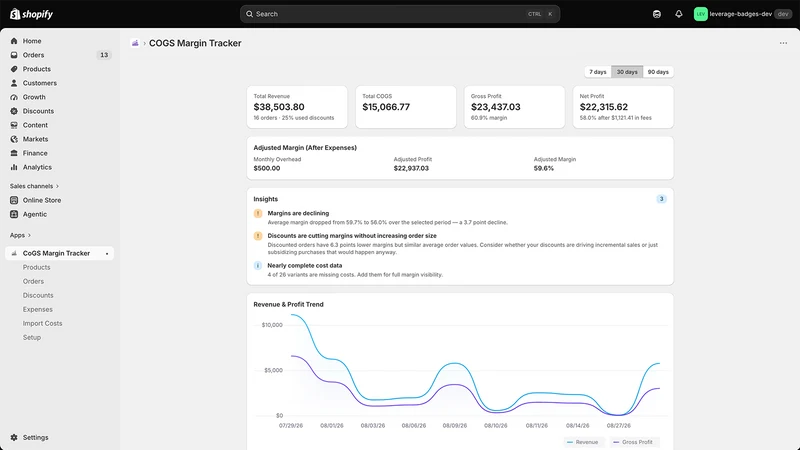Click the Search input field
Image resolution: width=800 pixels, height=450 pixels.
(x=400, y=14)
